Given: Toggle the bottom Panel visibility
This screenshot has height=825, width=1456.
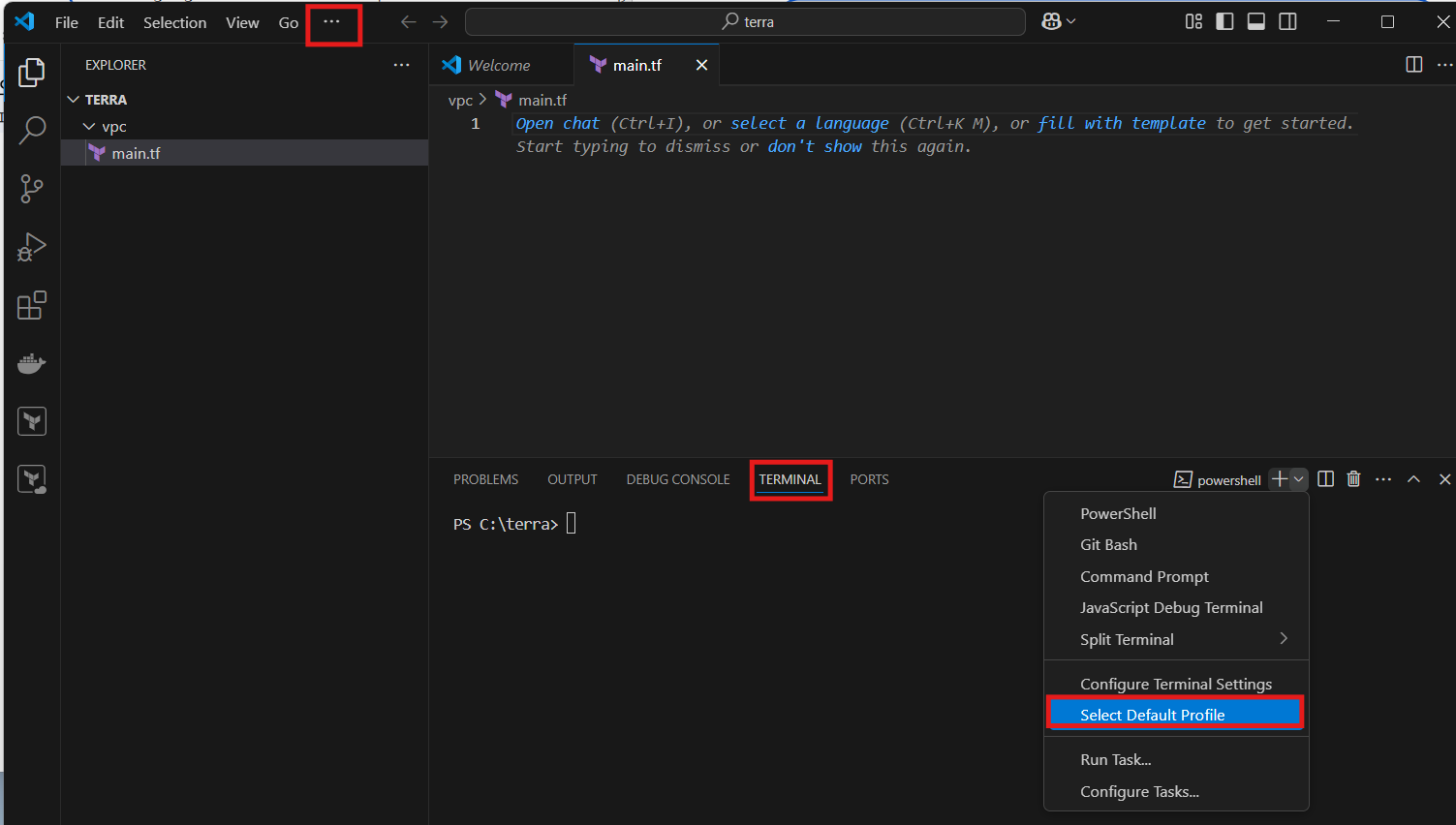Looking at the screenshot, I should tap(1256, 21).
